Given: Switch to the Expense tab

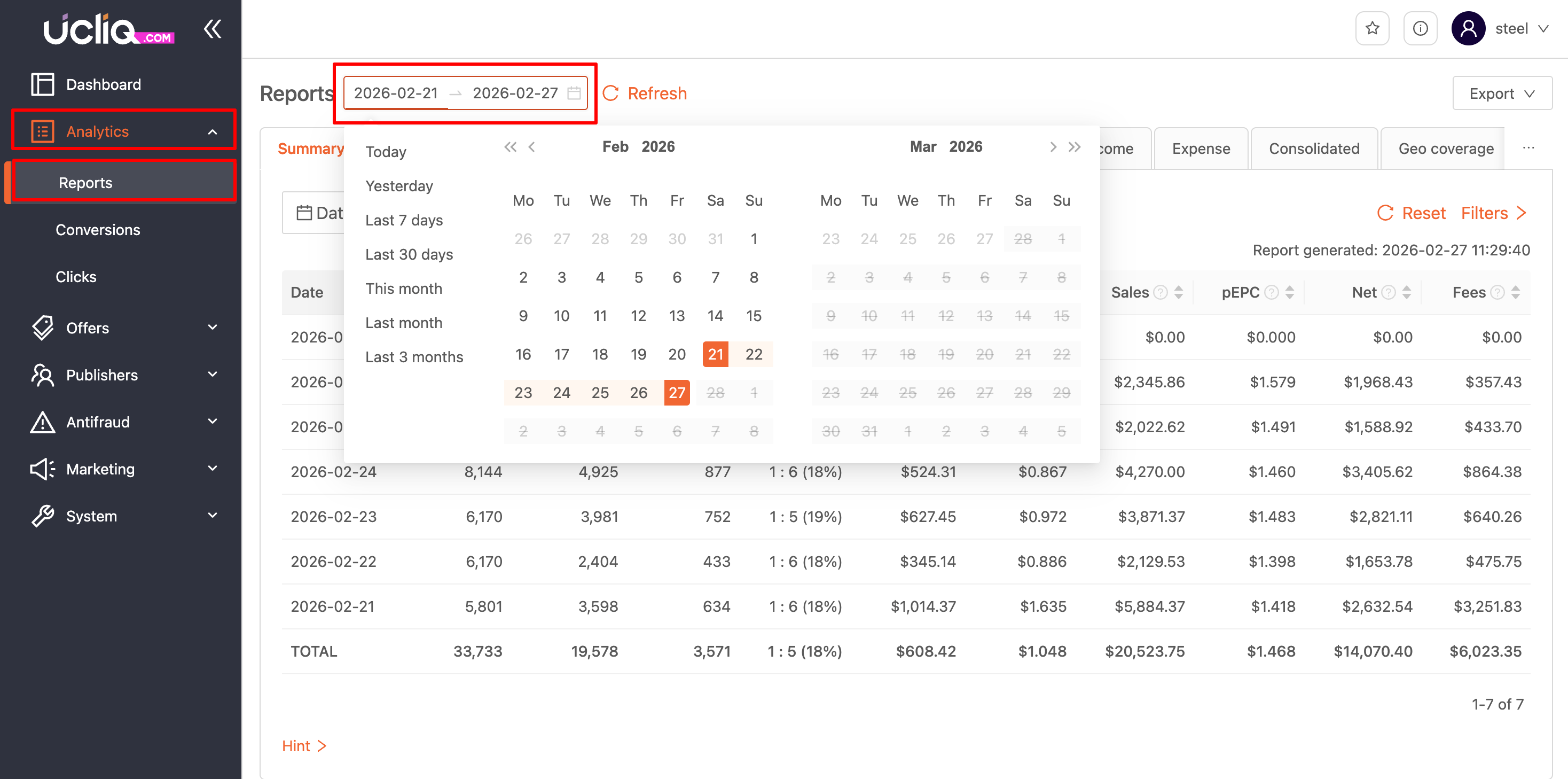Looking at the screenshot, I should click(x=1201, y=149).
